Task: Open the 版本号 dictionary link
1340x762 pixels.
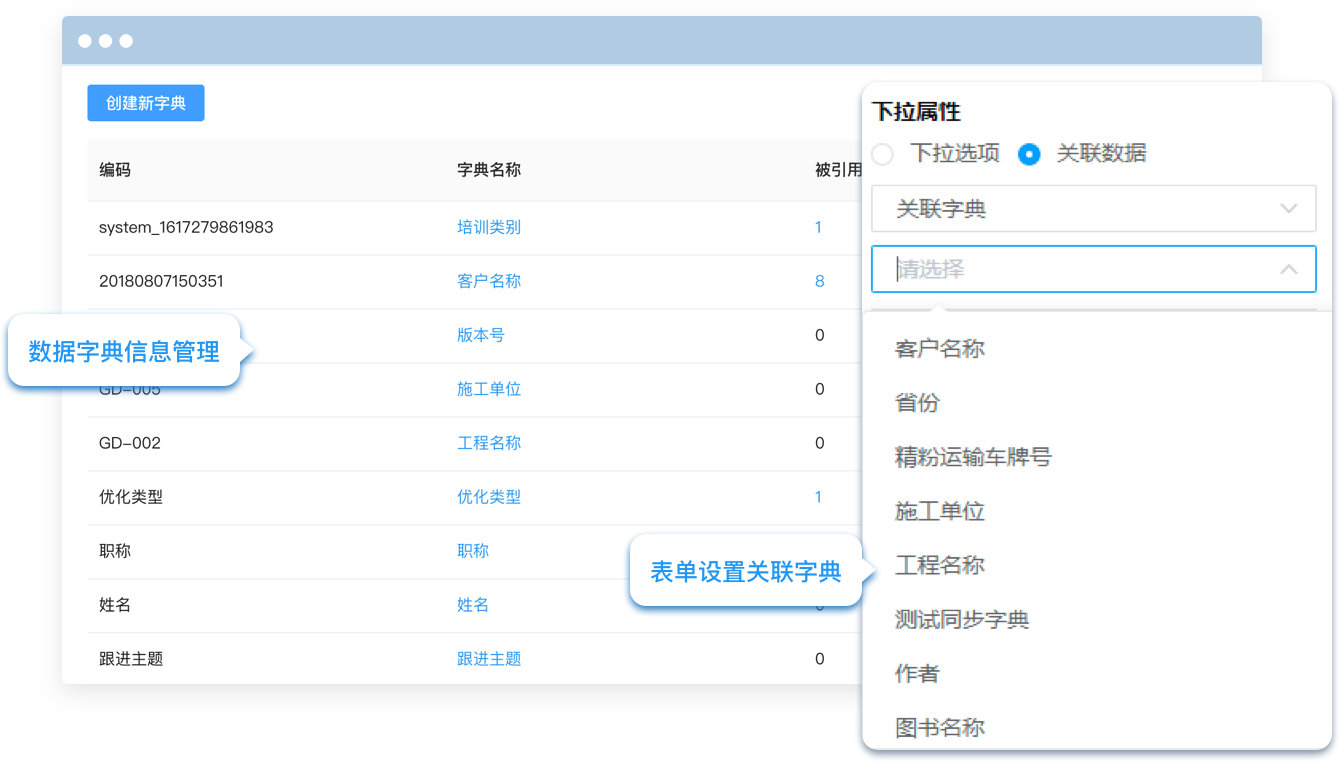Action: coord(481,335)
